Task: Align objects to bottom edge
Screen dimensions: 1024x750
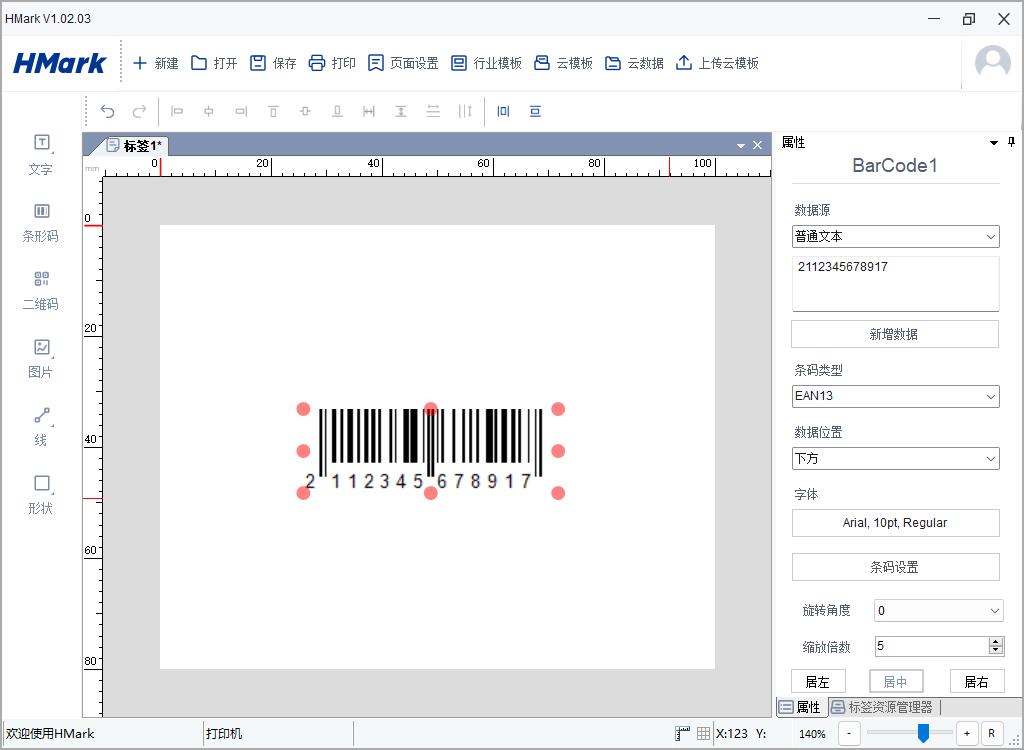Action: (337, 112)
